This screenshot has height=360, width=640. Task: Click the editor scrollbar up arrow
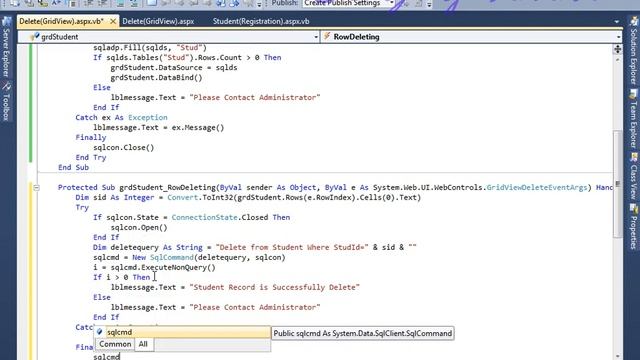(618, 60)
